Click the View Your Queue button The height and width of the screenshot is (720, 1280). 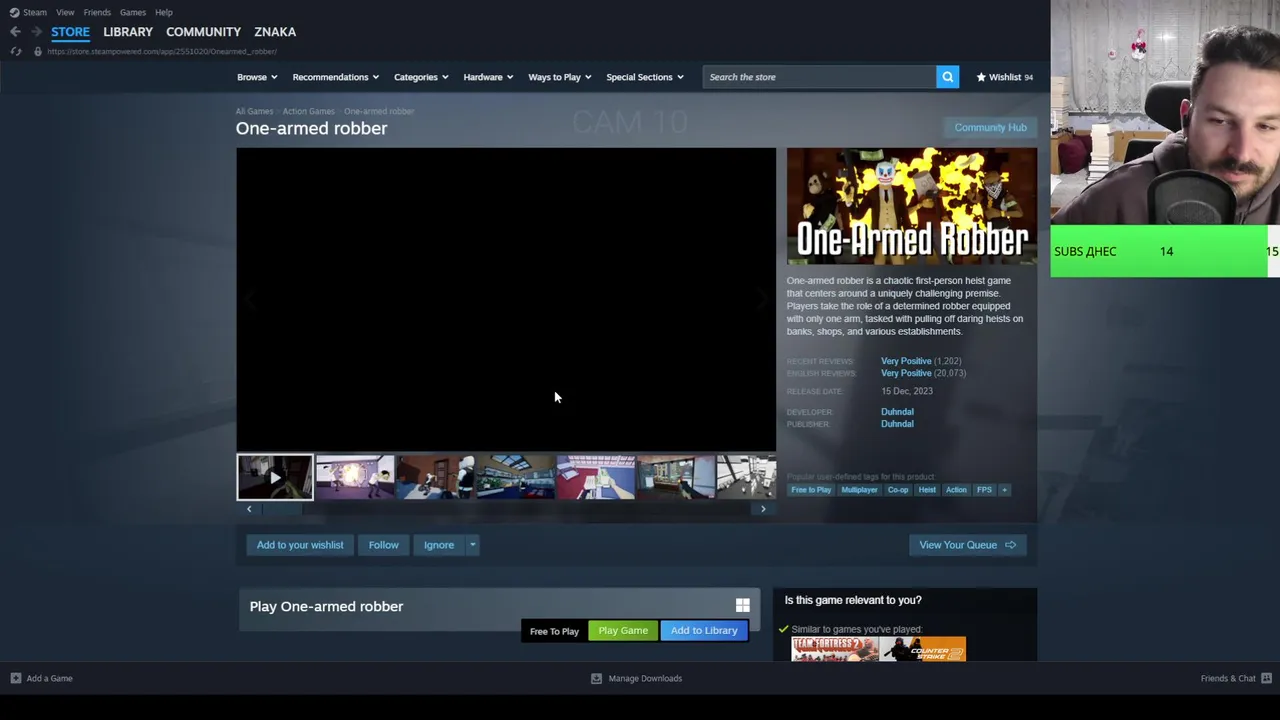coord(967,545)
